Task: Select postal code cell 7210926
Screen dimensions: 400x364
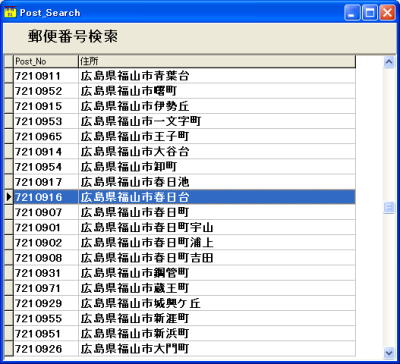Action: click(46, 349)
